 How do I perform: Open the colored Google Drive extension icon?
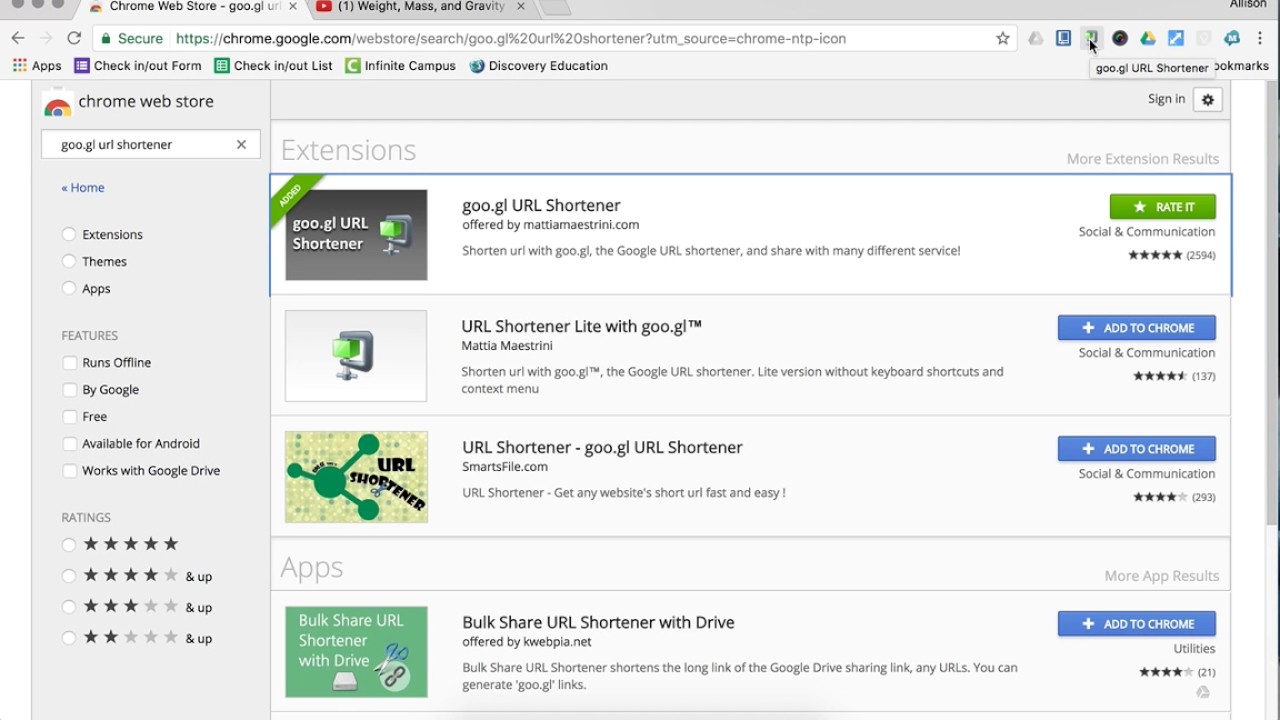(x=1148, y=38)
